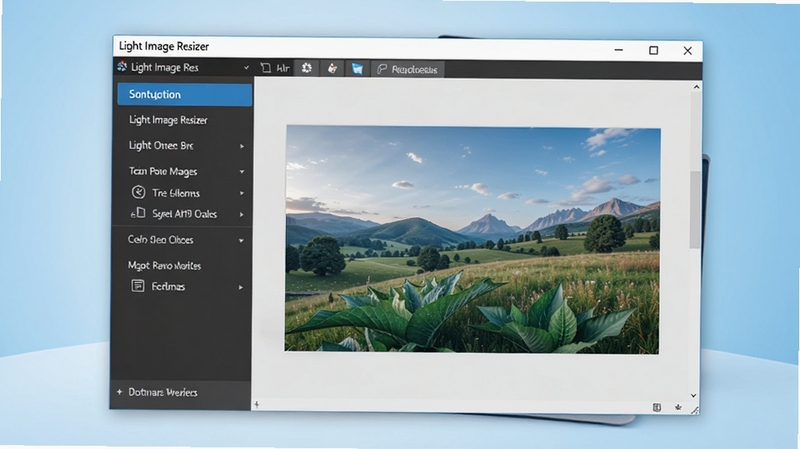
Task: Select Celn Sleo Oboes sidebar entry
Action: tap(160, 239)
